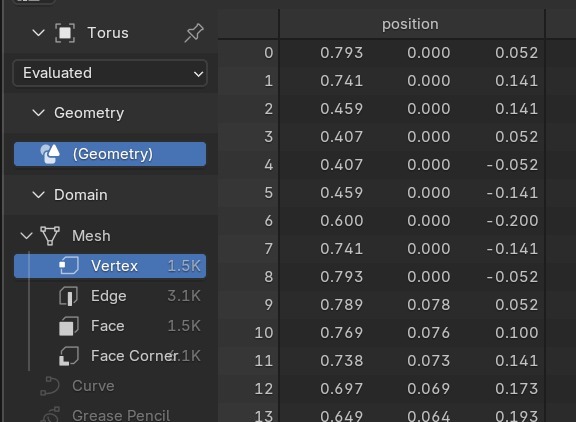Click the Edge domain icon
The height and width of the screenshot is (422, 576).
(x=69, y=296)
